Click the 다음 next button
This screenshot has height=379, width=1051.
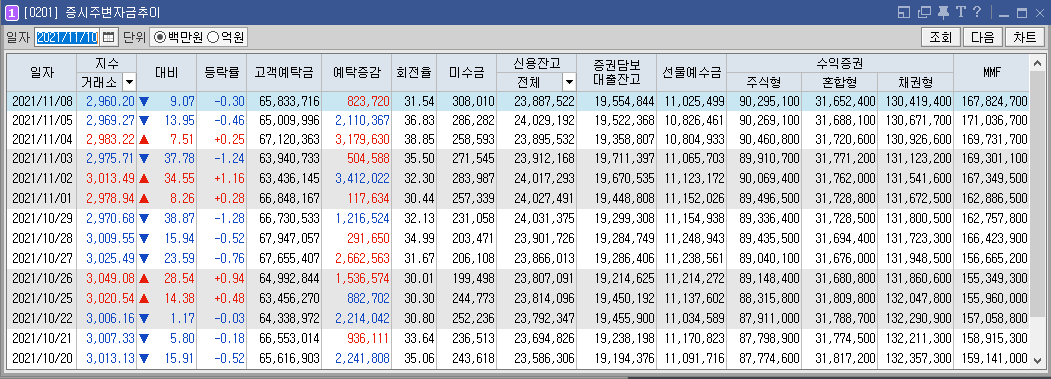point(983,37)
